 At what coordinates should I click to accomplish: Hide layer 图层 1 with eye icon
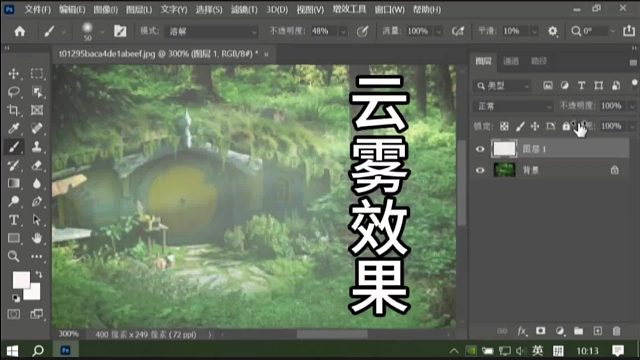coord(480,149)
